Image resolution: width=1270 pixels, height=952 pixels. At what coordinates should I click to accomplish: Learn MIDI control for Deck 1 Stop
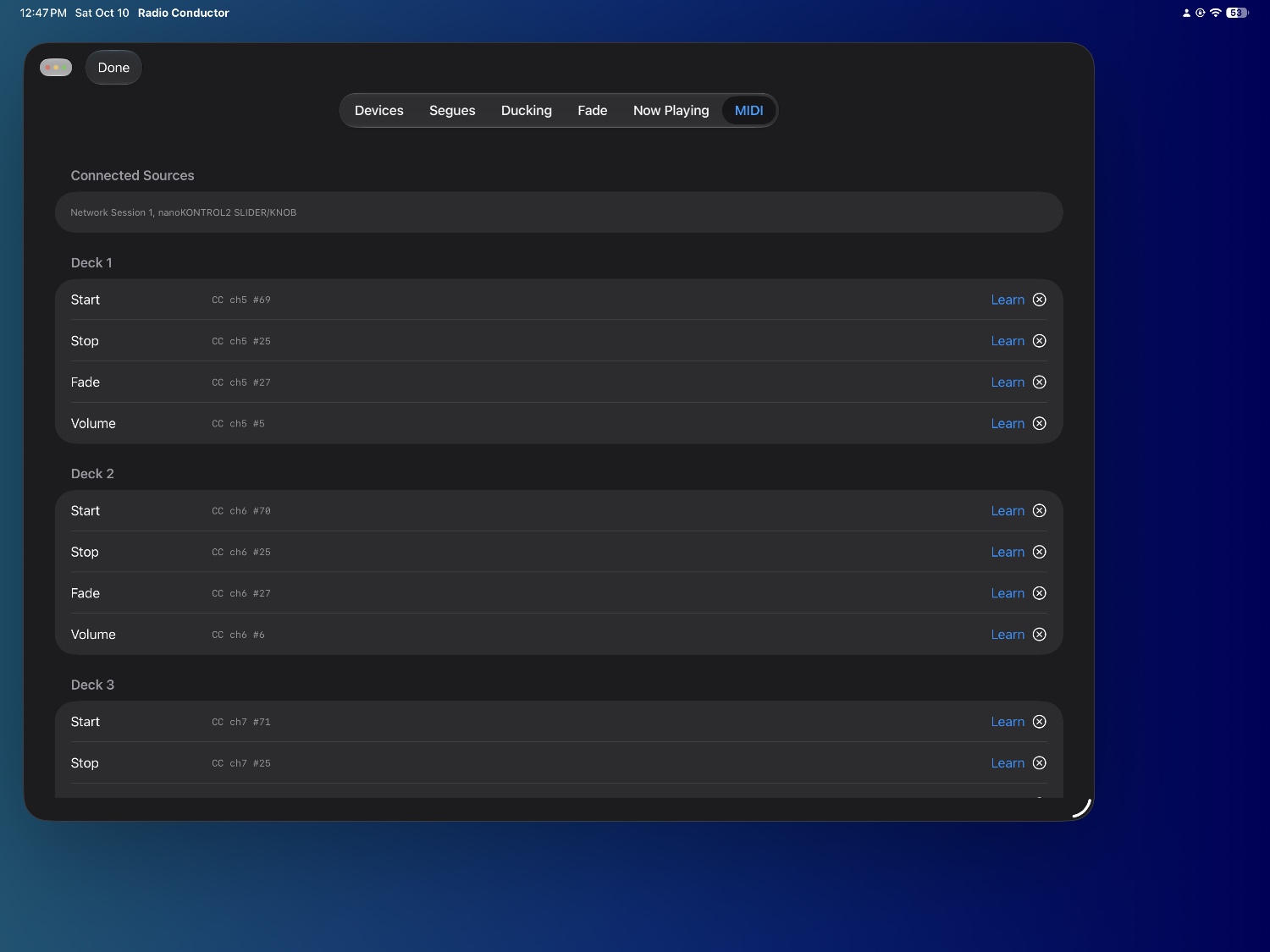1008,341
